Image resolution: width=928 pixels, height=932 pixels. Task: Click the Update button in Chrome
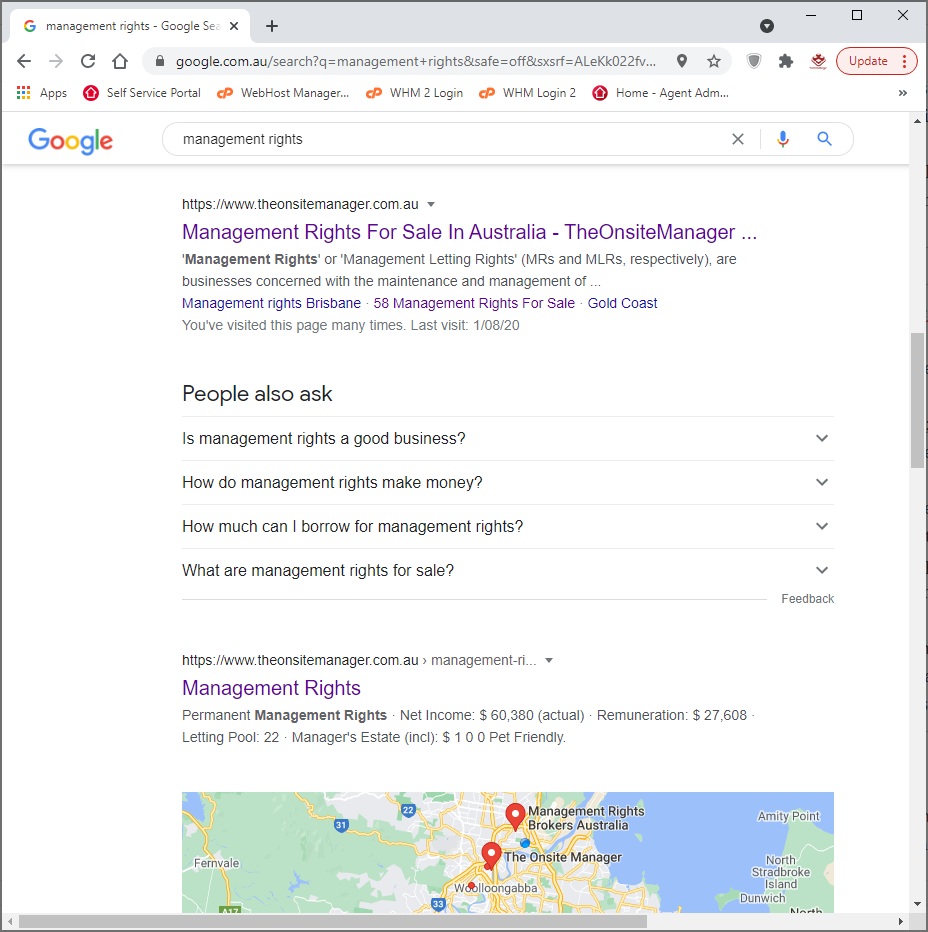[868, 61]
